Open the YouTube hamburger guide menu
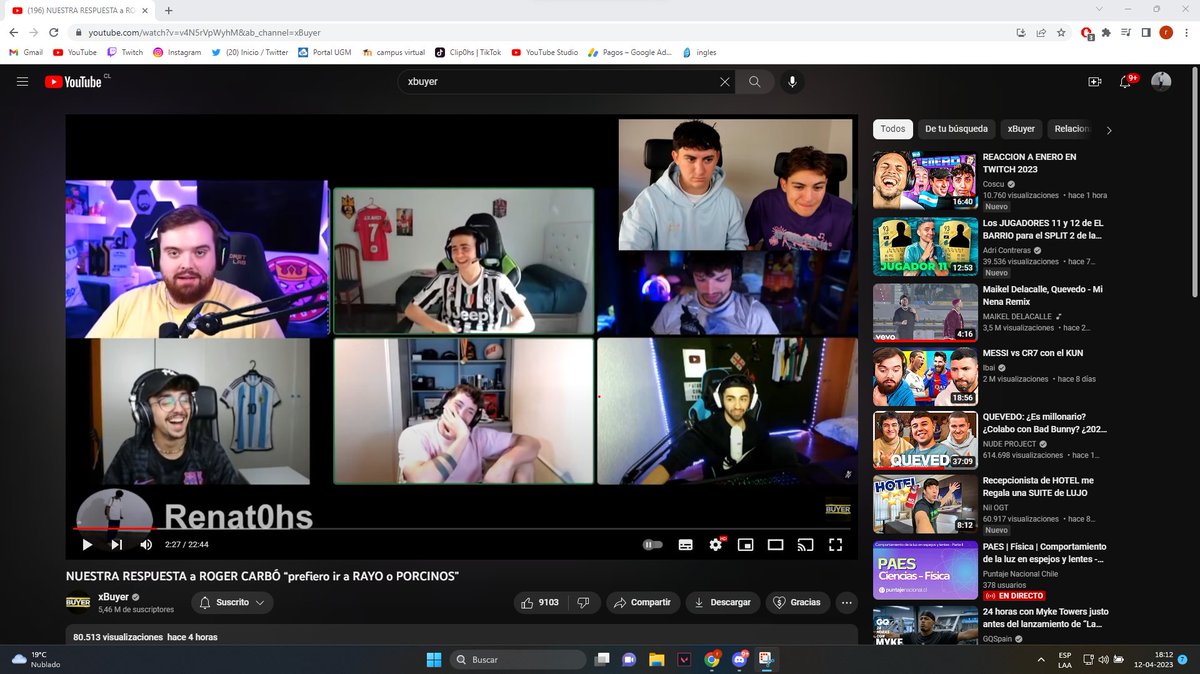This screenshot has width=1200, height=674. coord(22,82)
